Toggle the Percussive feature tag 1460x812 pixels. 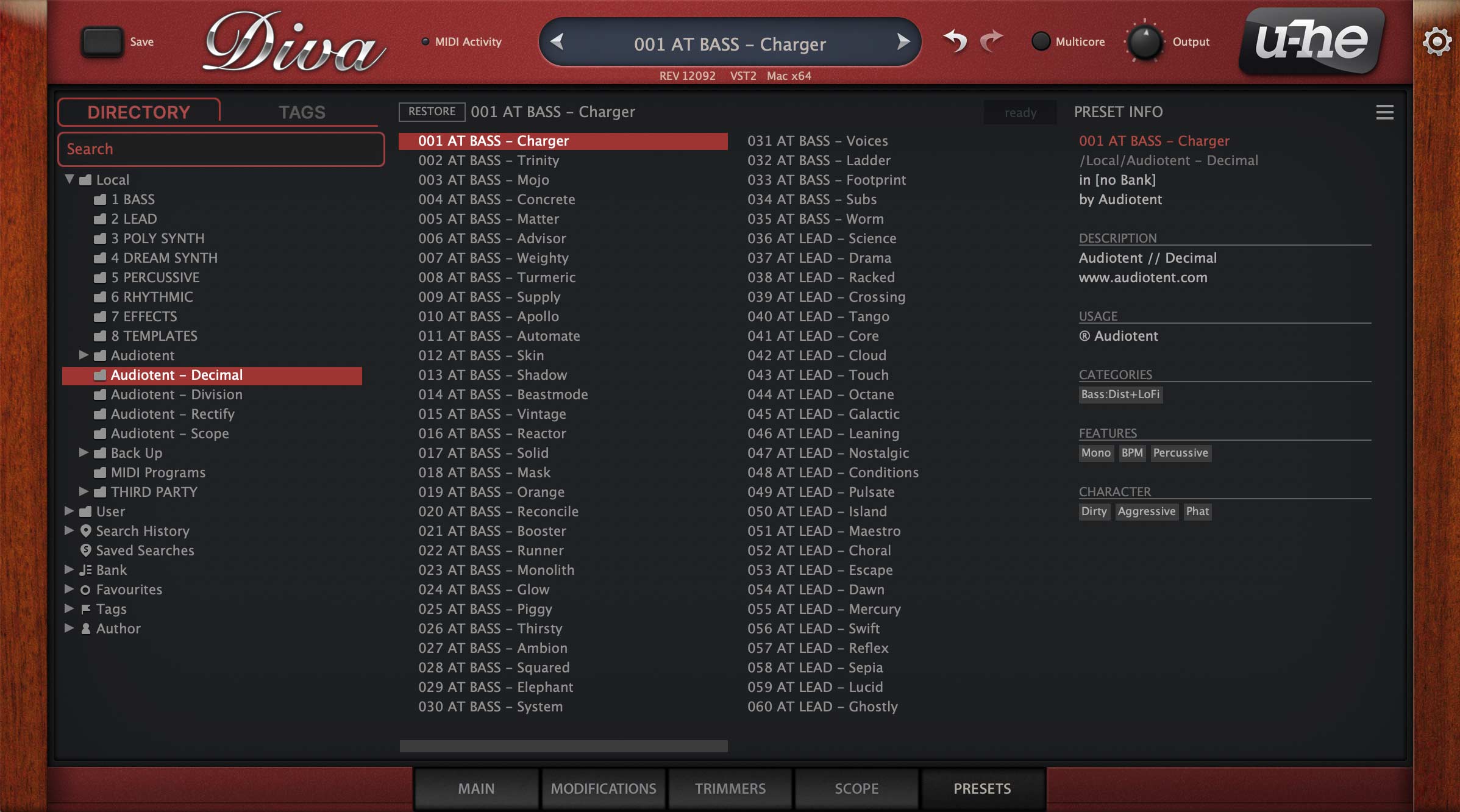pyautogui.click(x=1180, y=453)
